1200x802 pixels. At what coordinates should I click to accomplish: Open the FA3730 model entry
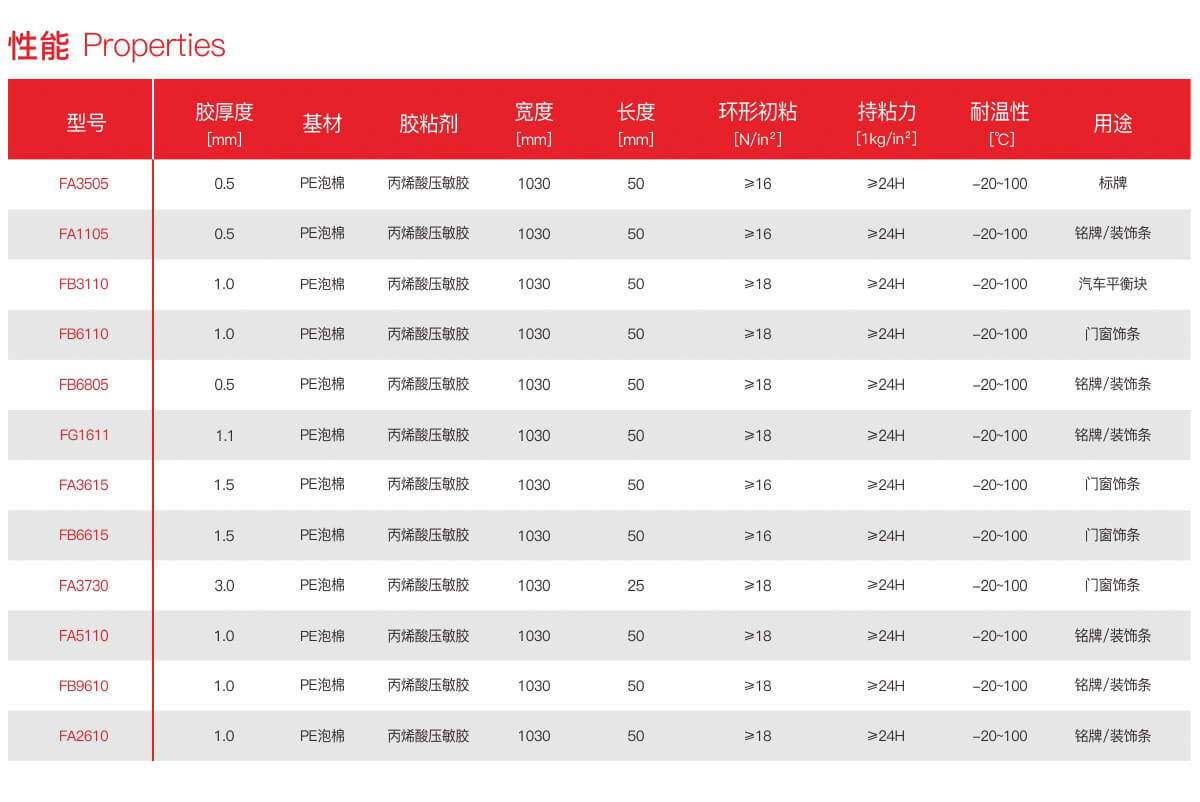83,586
